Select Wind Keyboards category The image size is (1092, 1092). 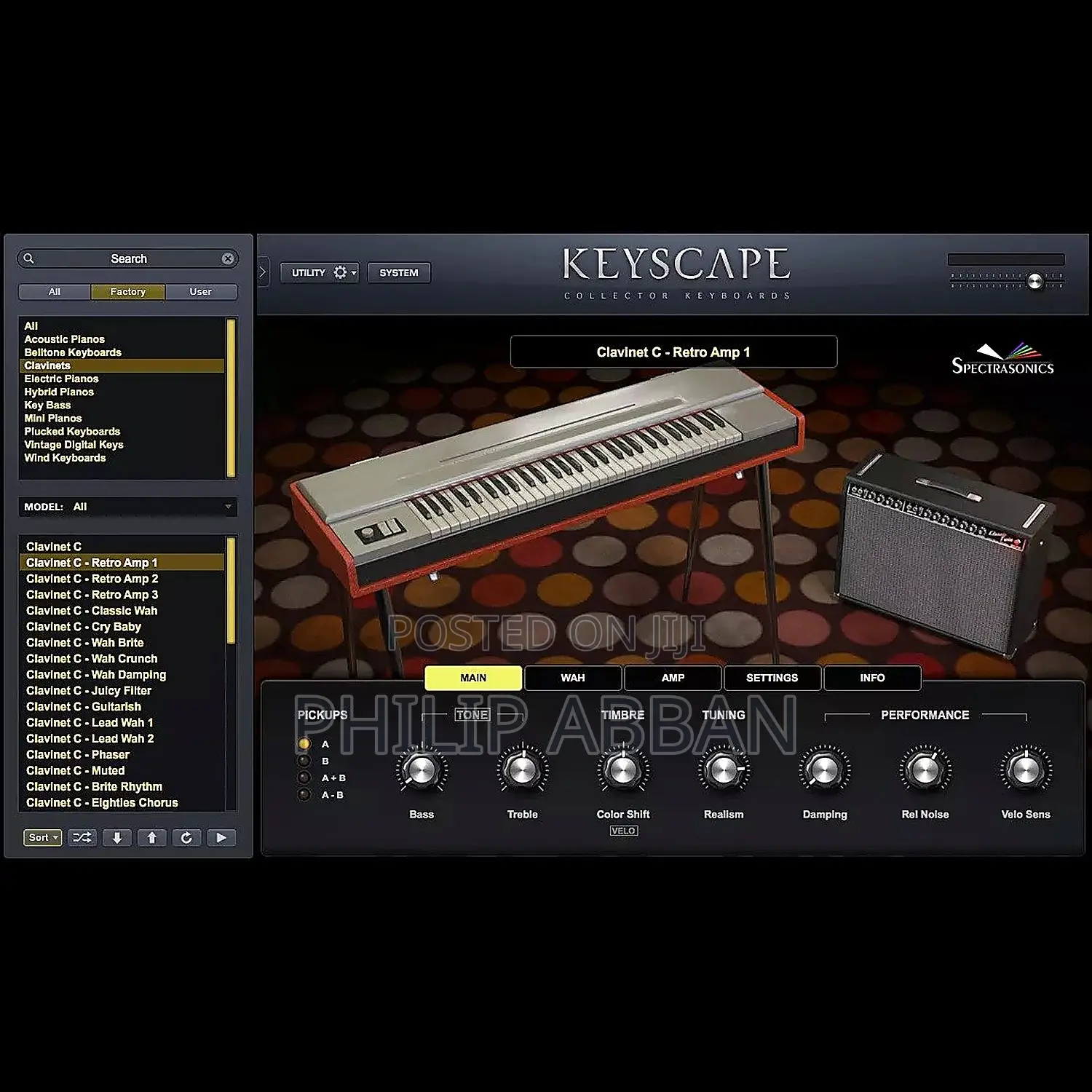122,457
